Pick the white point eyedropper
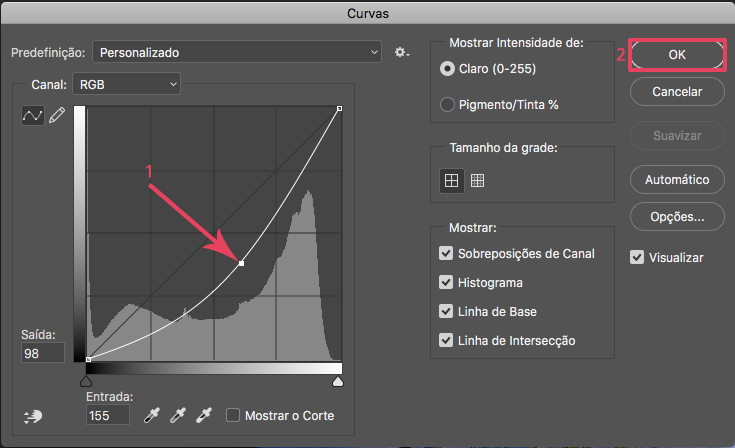This screenshot has width=735, height=448. tap(204, 415)
